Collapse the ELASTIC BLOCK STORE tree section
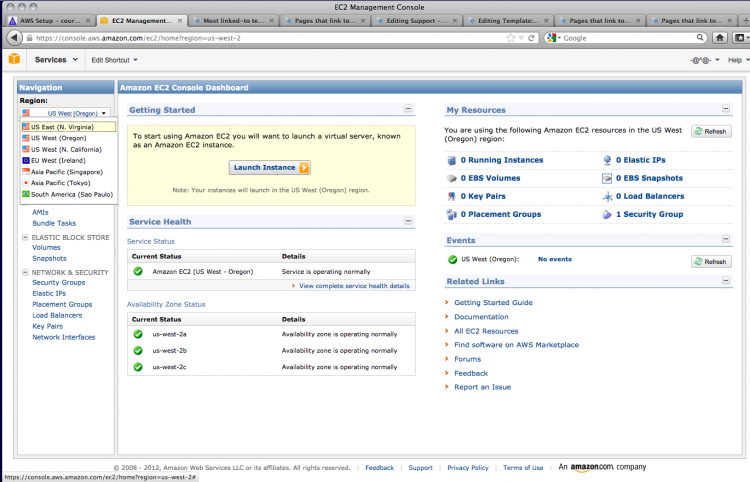This screenshot has width=750, height=482. [25, 237]
